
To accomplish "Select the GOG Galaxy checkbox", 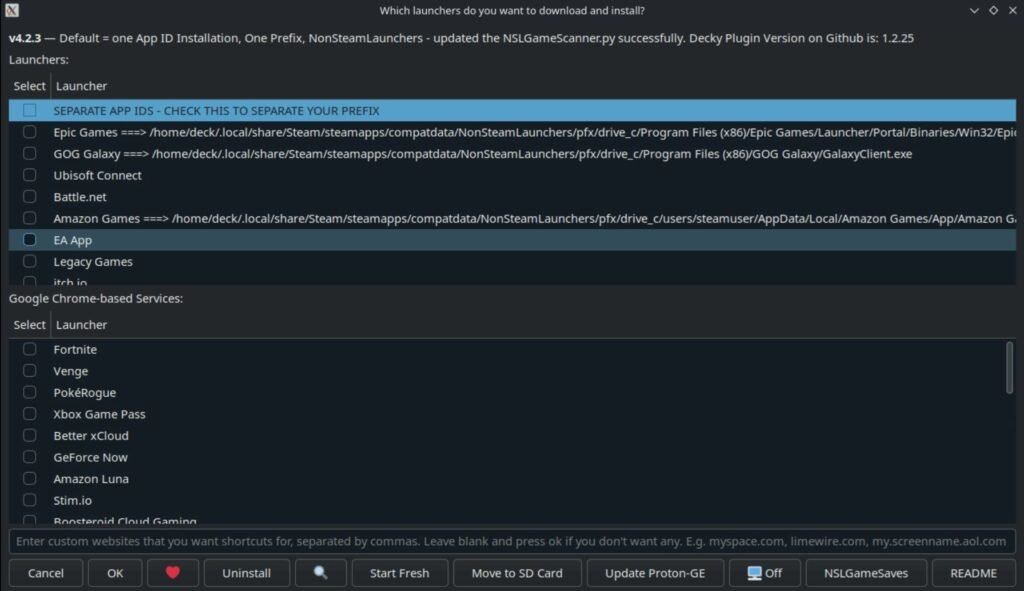I will pyautogui.click(x=29, y=153).
